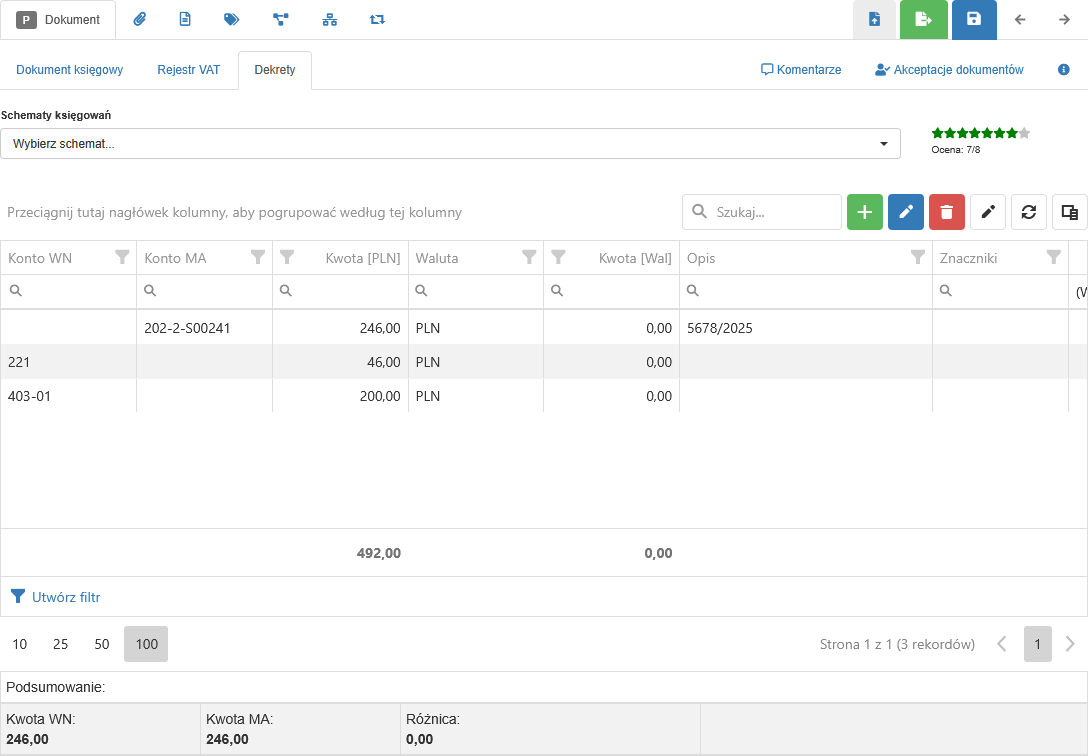Set the rating by clicking the last star
This screenshot has height=756, width=1088.
tap(1024, 133)
